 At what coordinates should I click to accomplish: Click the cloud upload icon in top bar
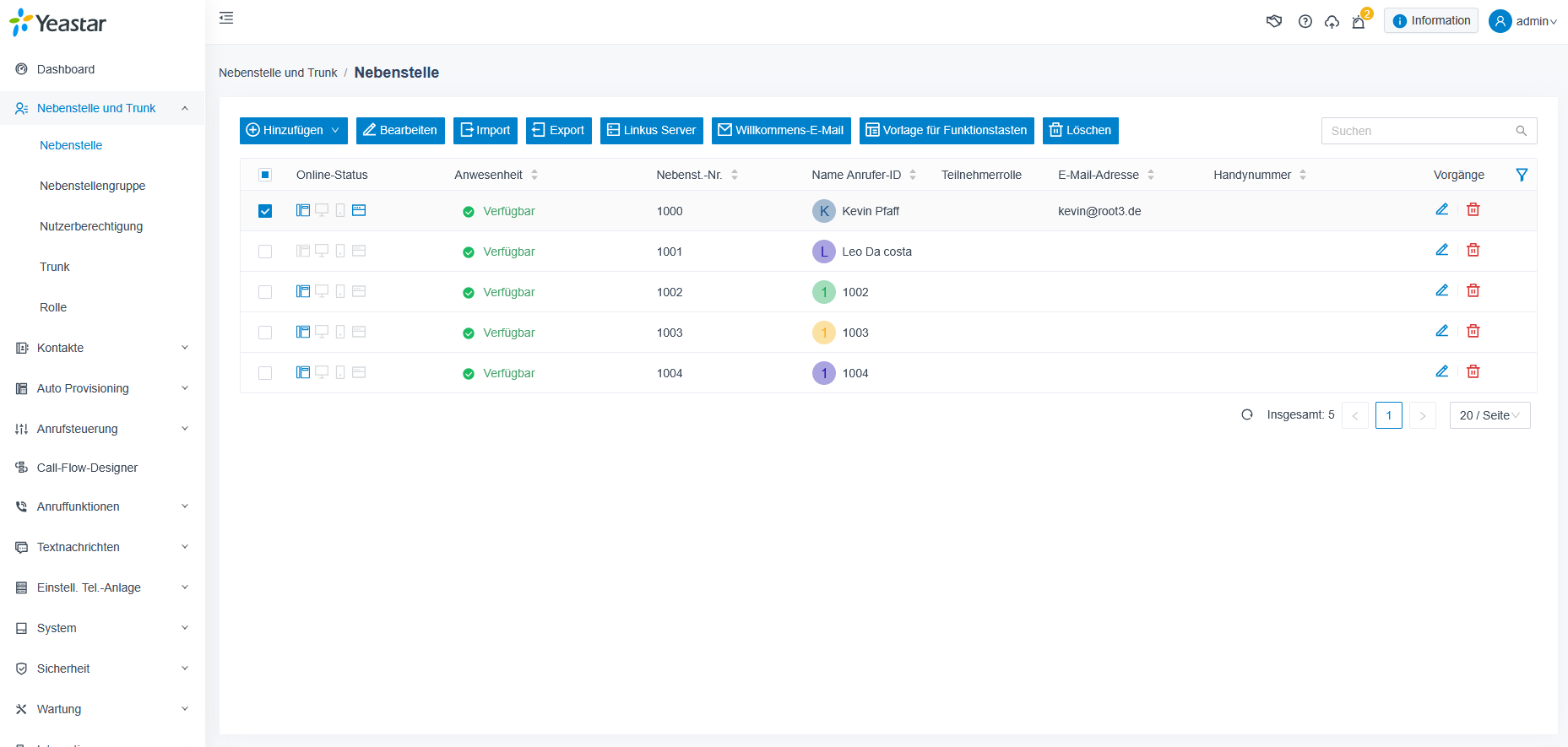pos(1332,22)
